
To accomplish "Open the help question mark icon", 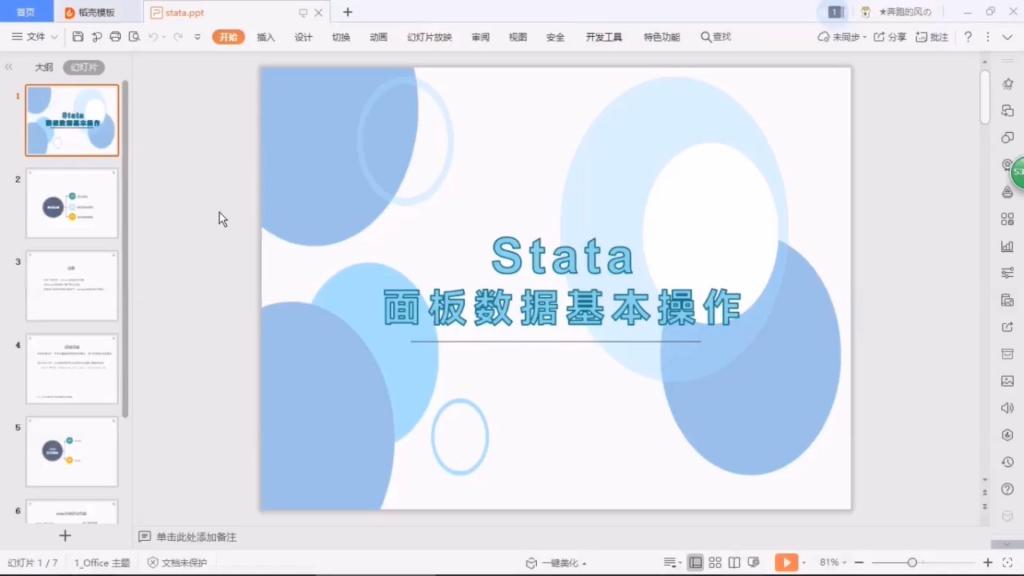I will [x=967, y=37].
